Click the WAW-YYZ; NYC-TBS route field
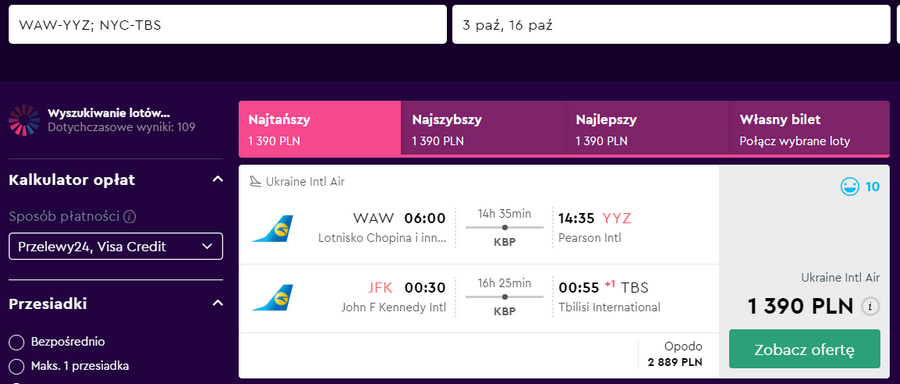This screenshot has width=900, height=384. (x=227, y=25)
